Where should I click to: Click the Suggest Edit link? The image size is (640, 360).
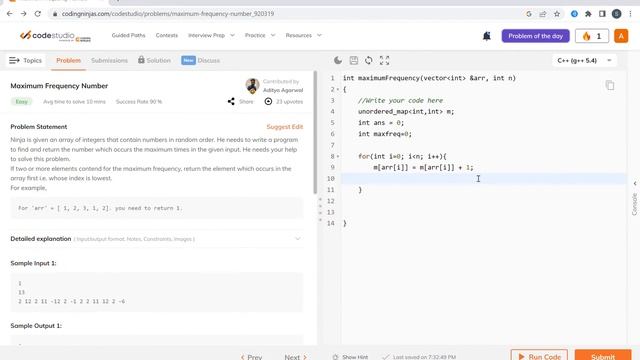pos(284,127)
